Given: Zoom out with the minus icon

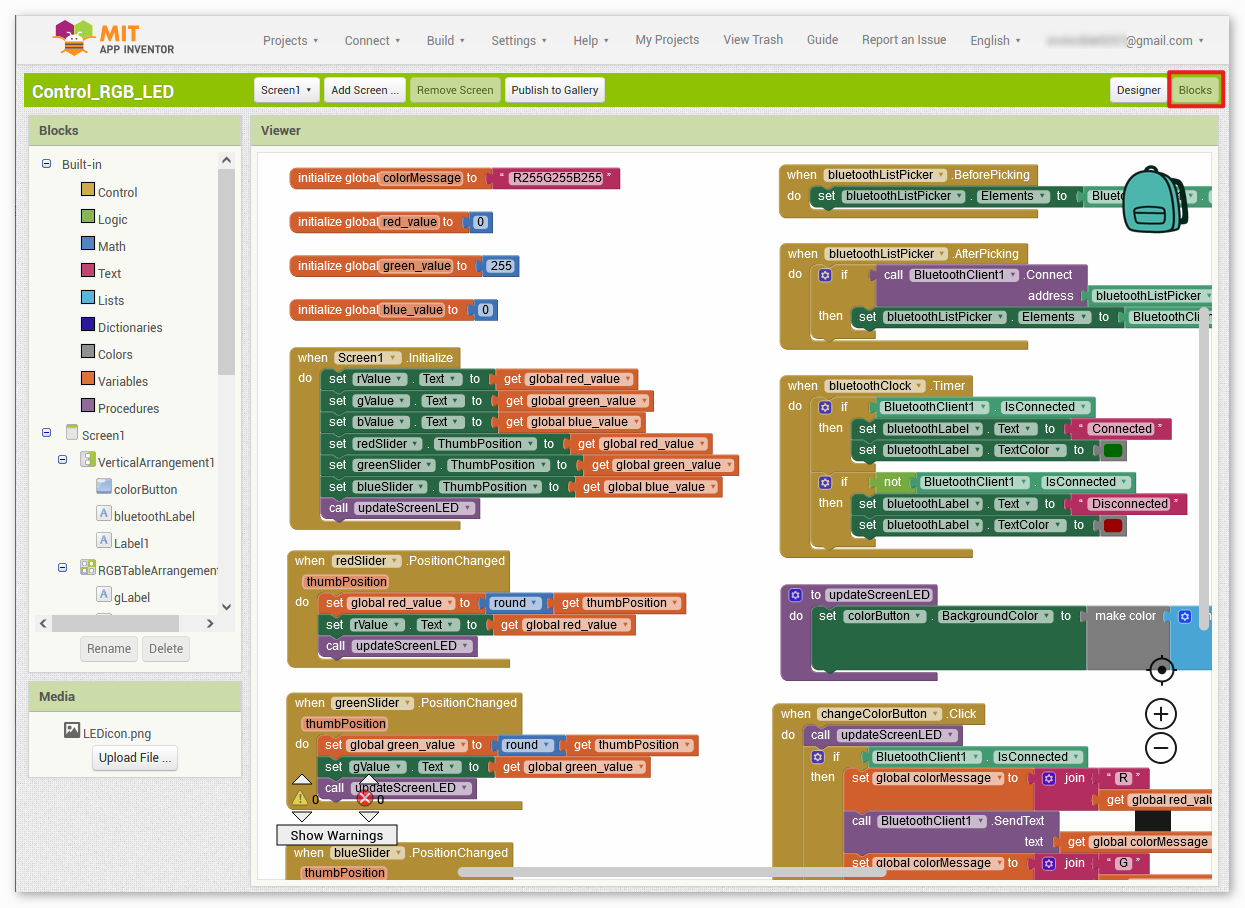Looking at the screenshot, I should point(1161,748).
